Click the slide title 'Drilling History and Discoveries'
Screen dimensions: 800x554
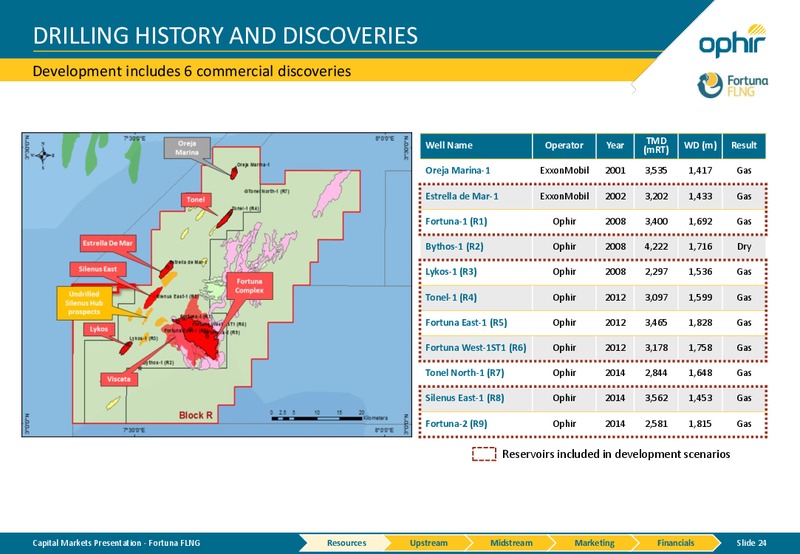tap(225, 36)
